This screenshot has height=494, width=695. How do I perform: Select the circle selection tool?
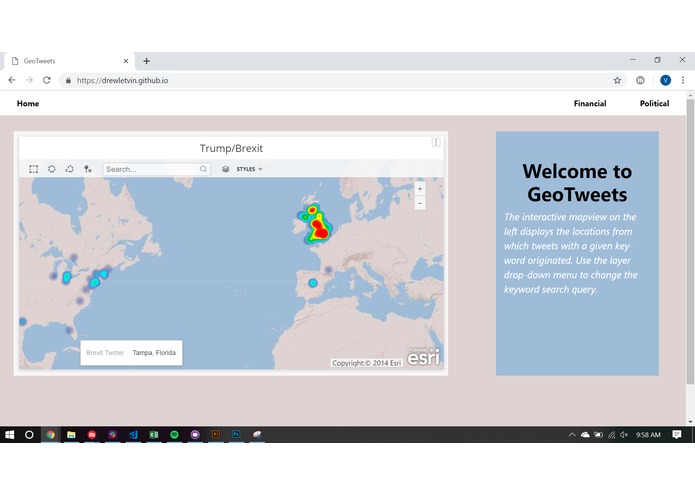[x=51, y=169]
